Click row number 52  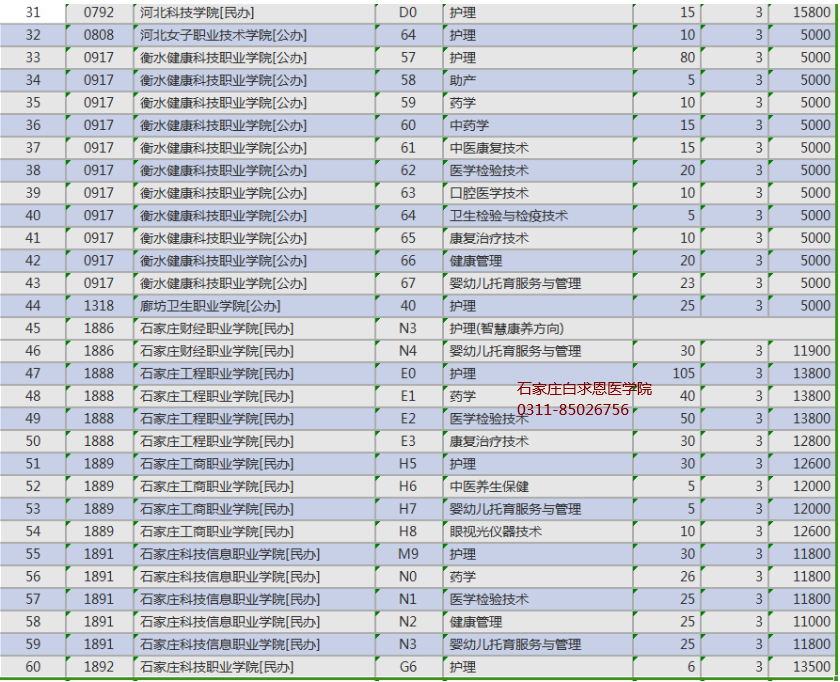click(x=33, y=486)
